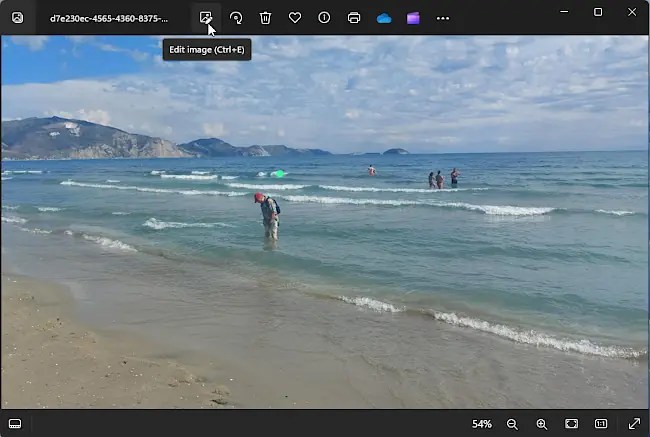
Task: Click the 54% zoom percentage value
Action: (482, 424)
